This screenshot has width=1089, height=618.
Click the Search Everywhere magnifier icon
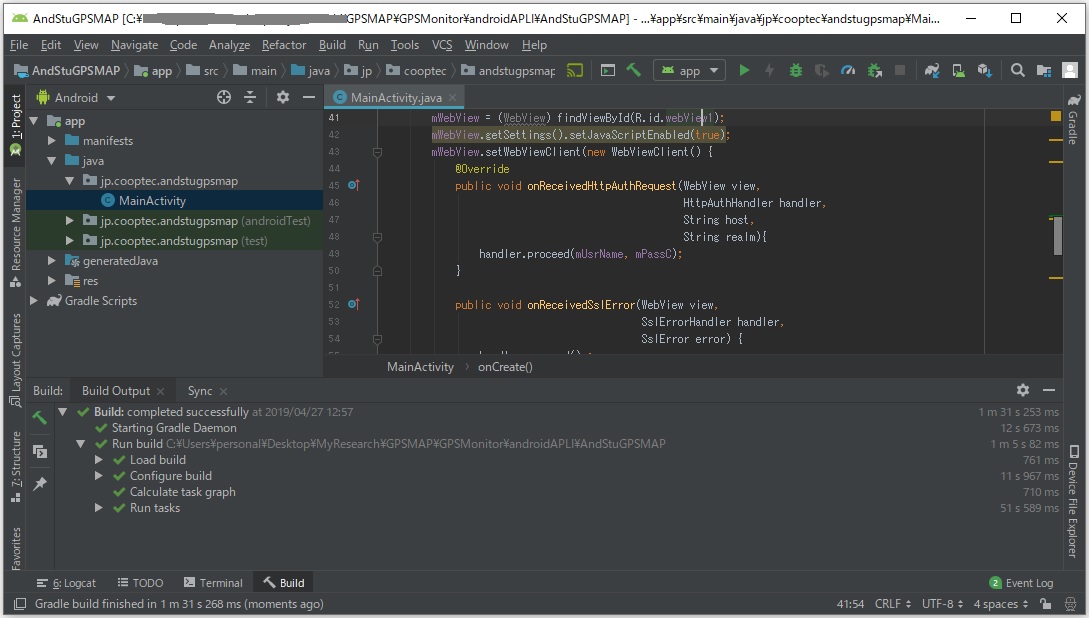point(1017,71)
